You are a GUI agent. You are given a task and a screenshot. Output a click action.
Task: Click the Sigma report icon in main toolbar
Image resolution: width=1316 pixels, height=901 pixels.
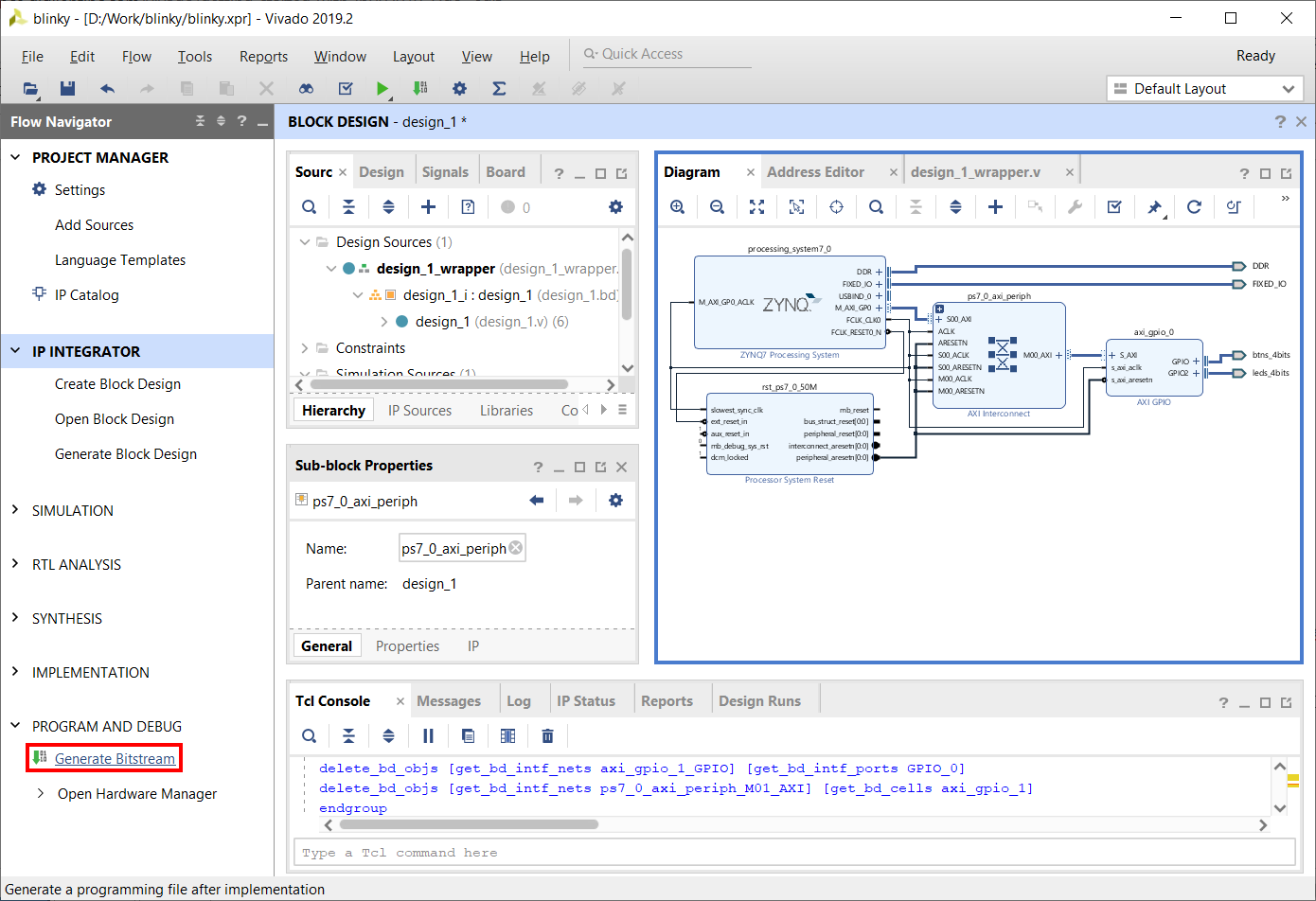click(x=499, y=89)
